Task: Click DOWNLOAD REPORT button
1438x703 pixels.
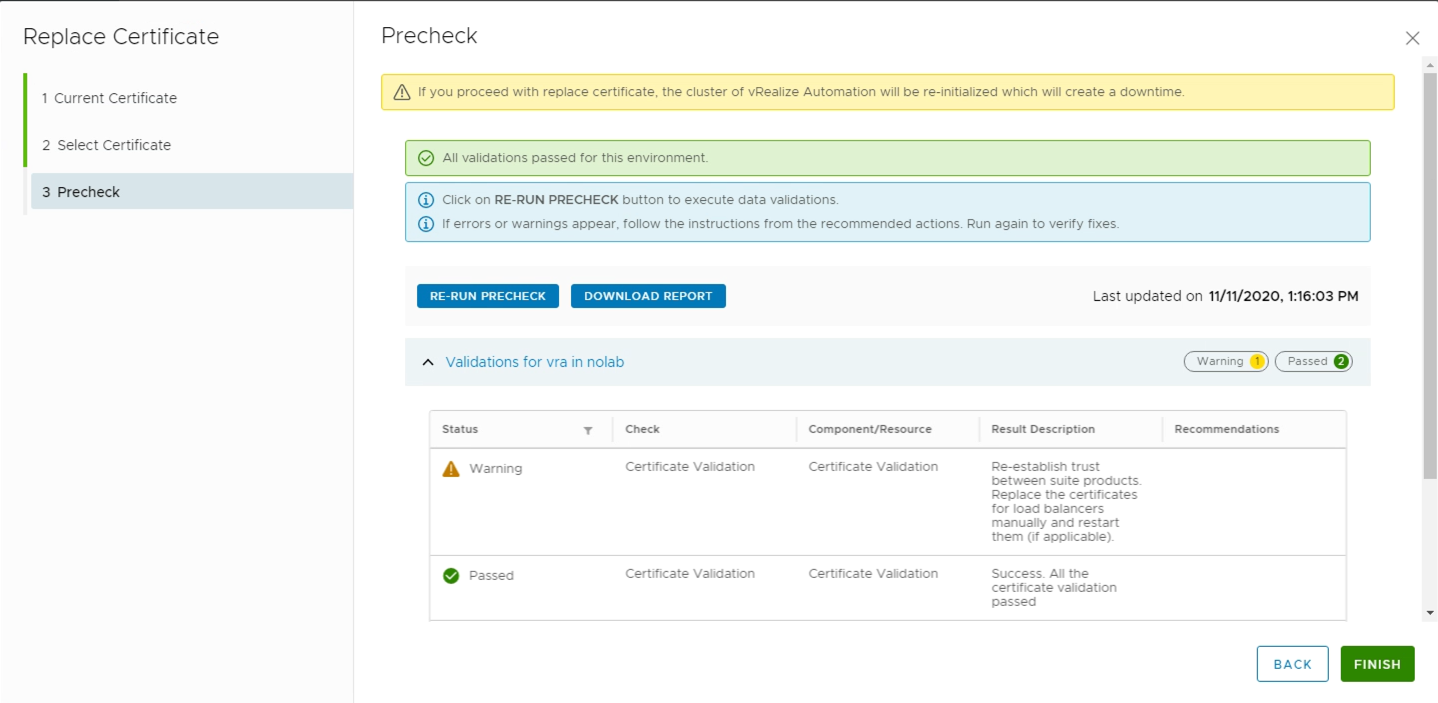Action: coord(648,296)
